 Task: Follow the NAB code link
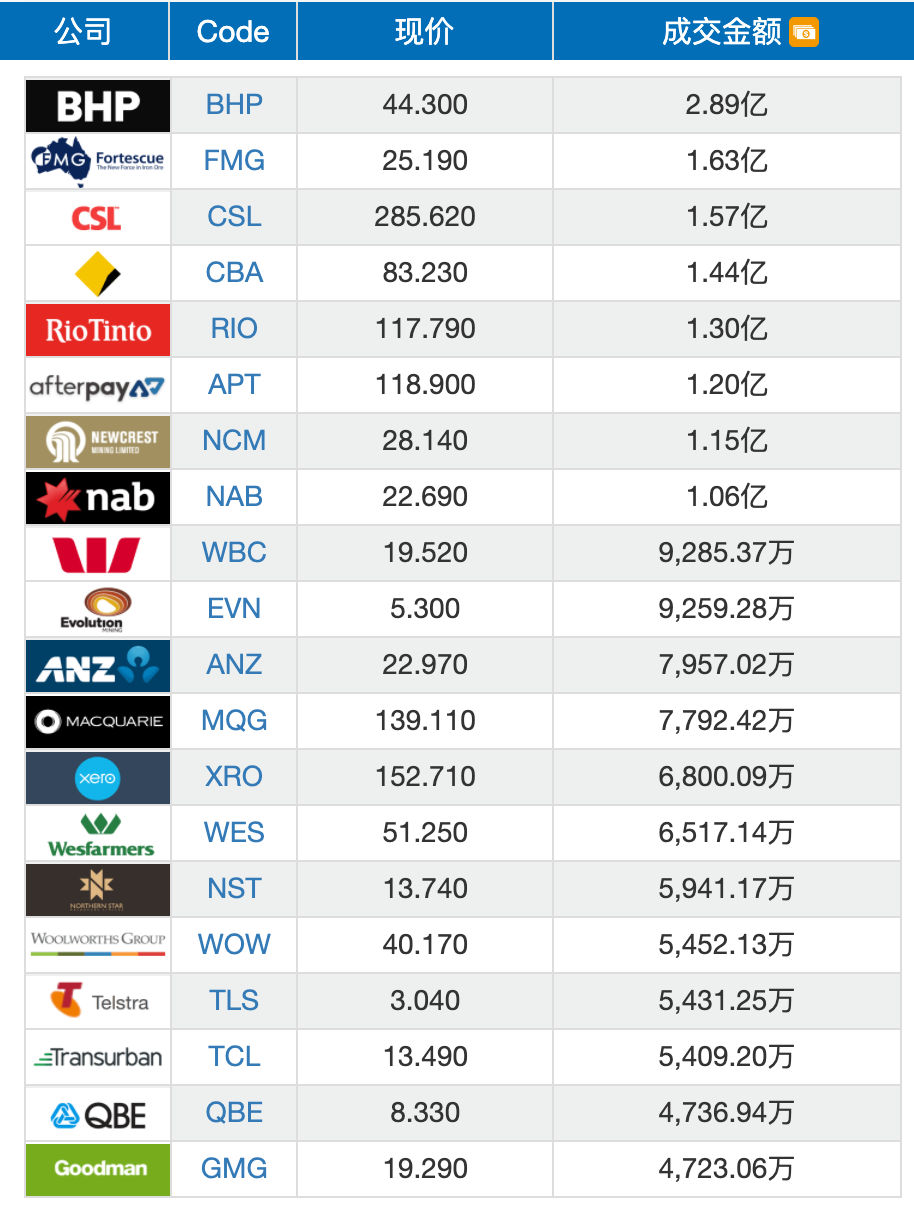[x=234, y=497]
